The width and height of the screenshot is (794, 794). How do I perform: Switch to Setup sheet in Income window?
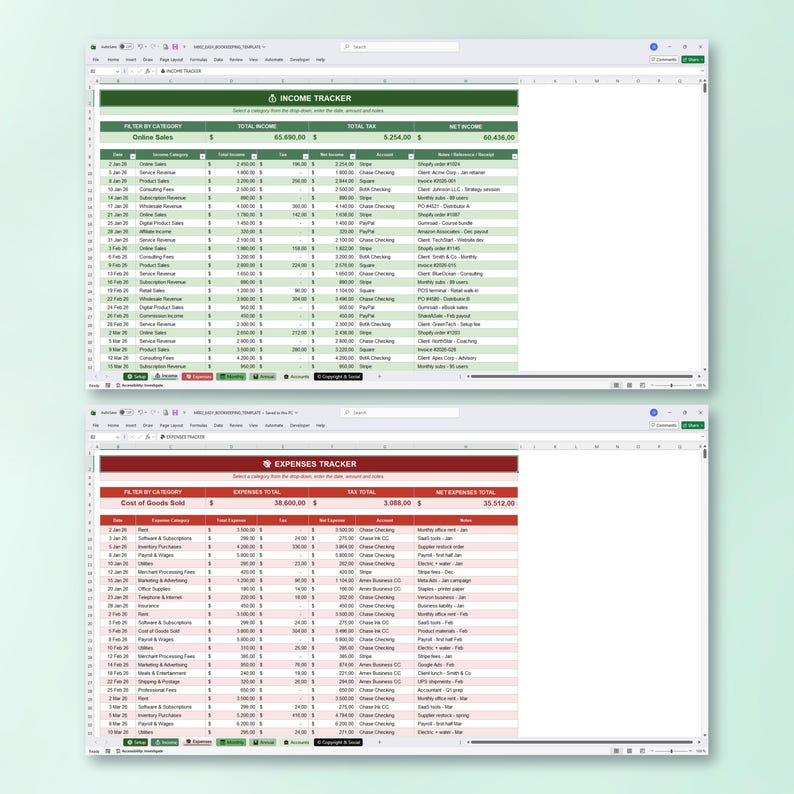136,377
